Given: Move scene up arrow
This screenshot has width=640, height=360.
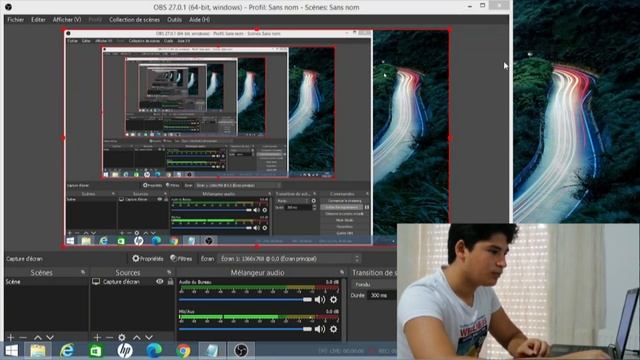Looking at the screenshot, I should (38, 338).
